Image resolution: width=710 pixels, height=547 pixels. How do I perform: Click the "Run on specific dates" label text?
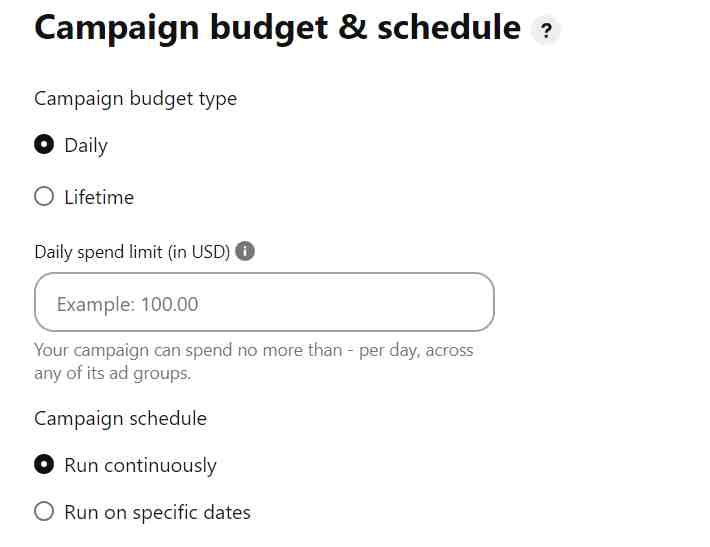coord(158,513)
